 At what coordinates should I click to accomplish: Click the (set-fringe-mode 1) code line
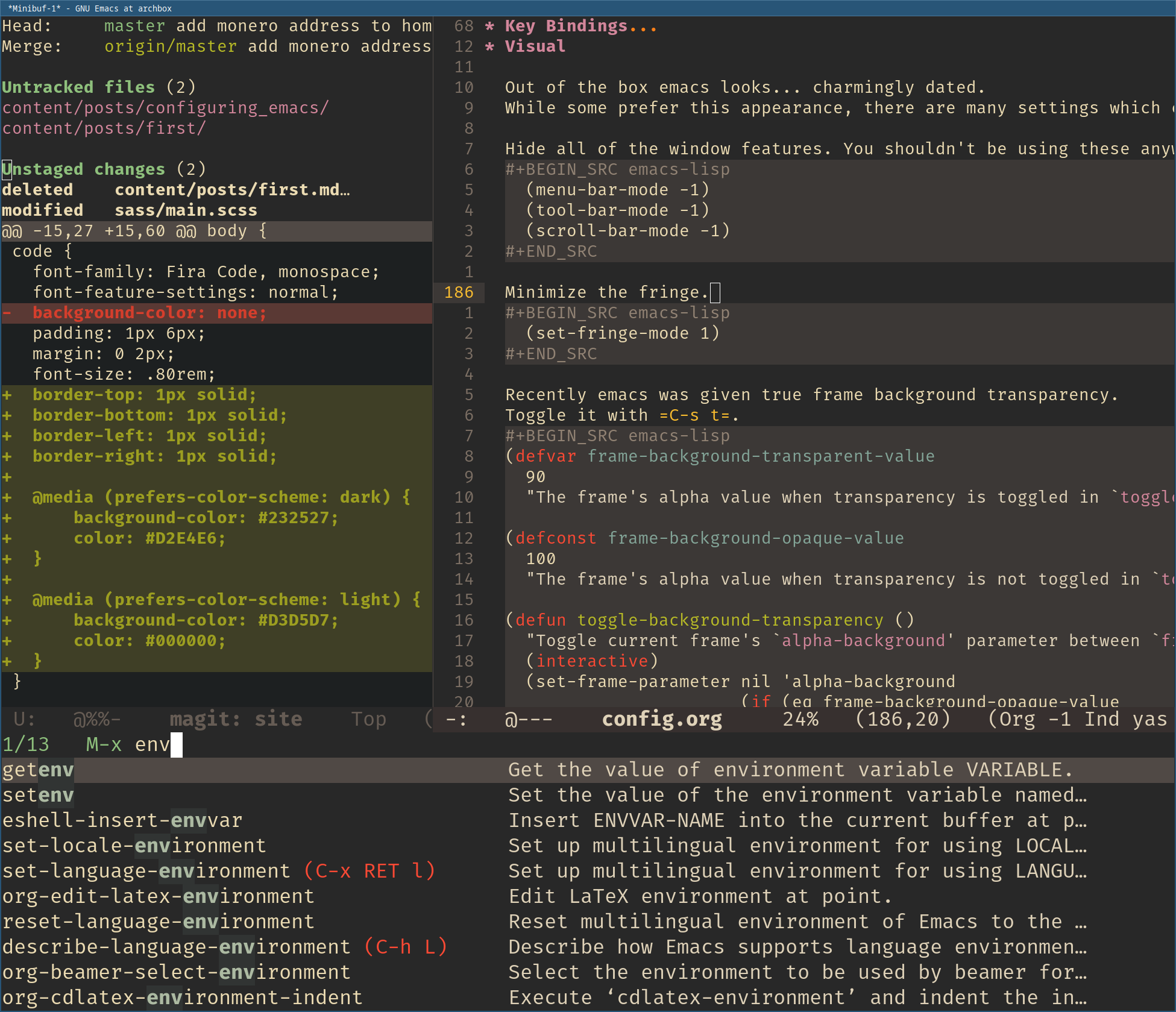[623, 333]
